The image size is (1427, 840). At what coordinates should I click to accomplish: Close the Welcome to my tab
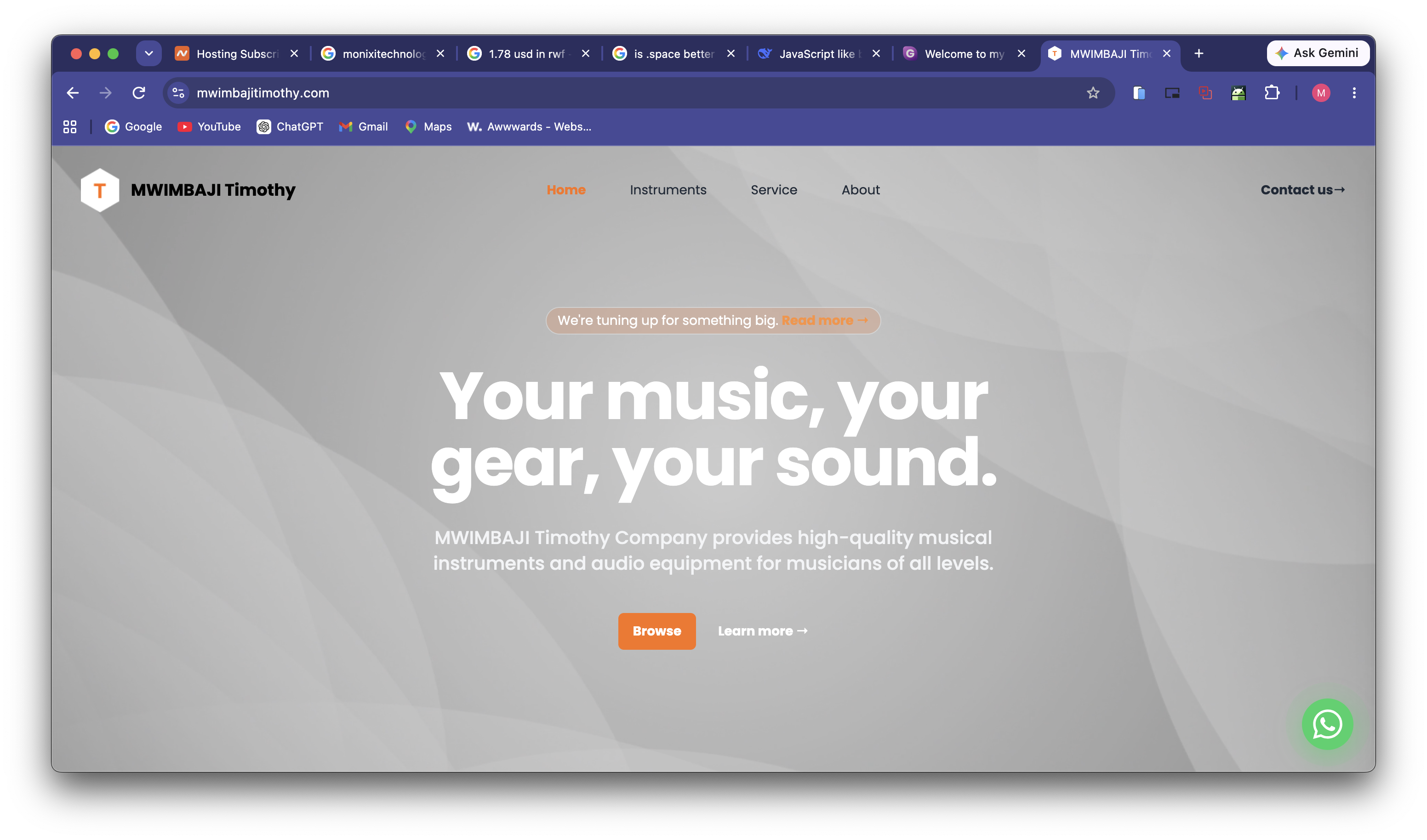pyautogui.click(x=1022, y=54)
